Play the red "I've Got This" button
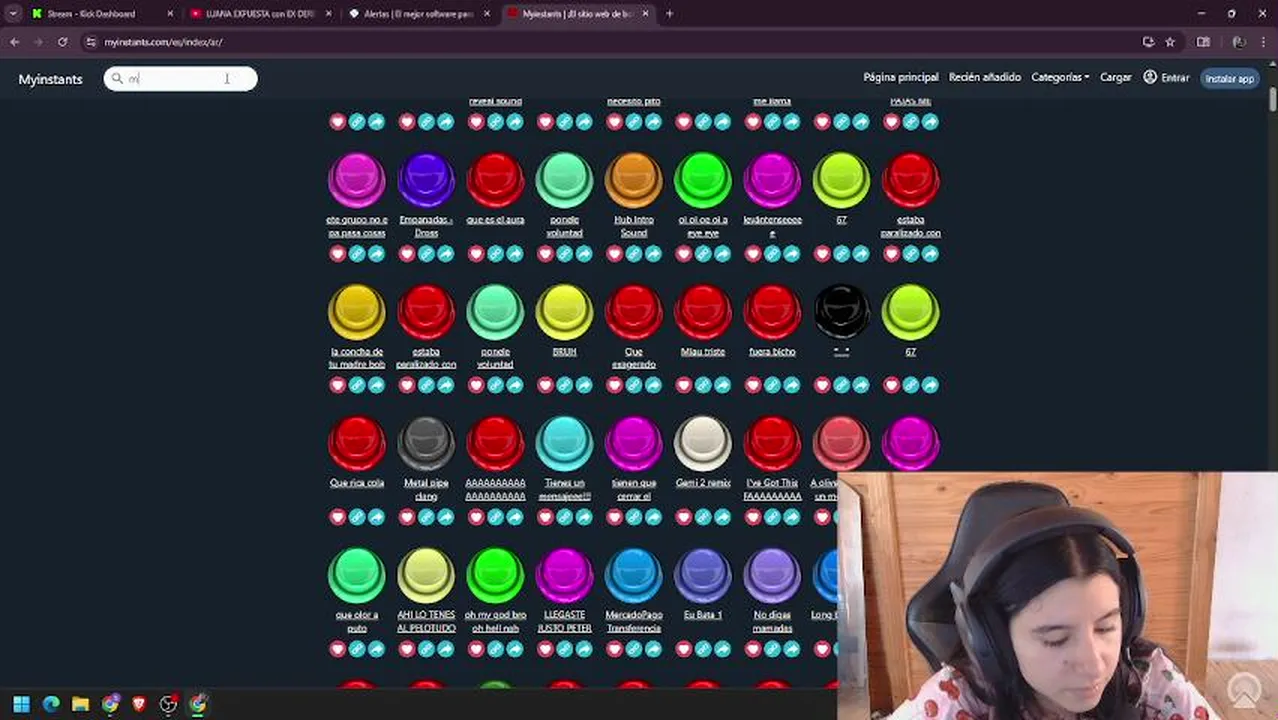The image size is (1278, 720). point(772,444)
